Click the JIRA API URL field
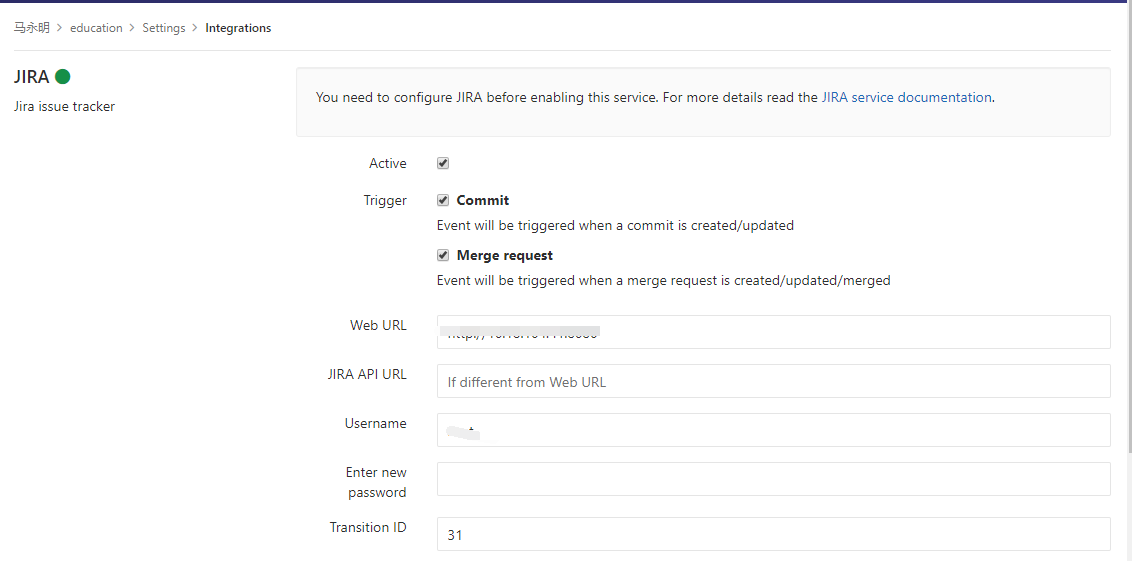1132x561 pixels. point(773,381)
